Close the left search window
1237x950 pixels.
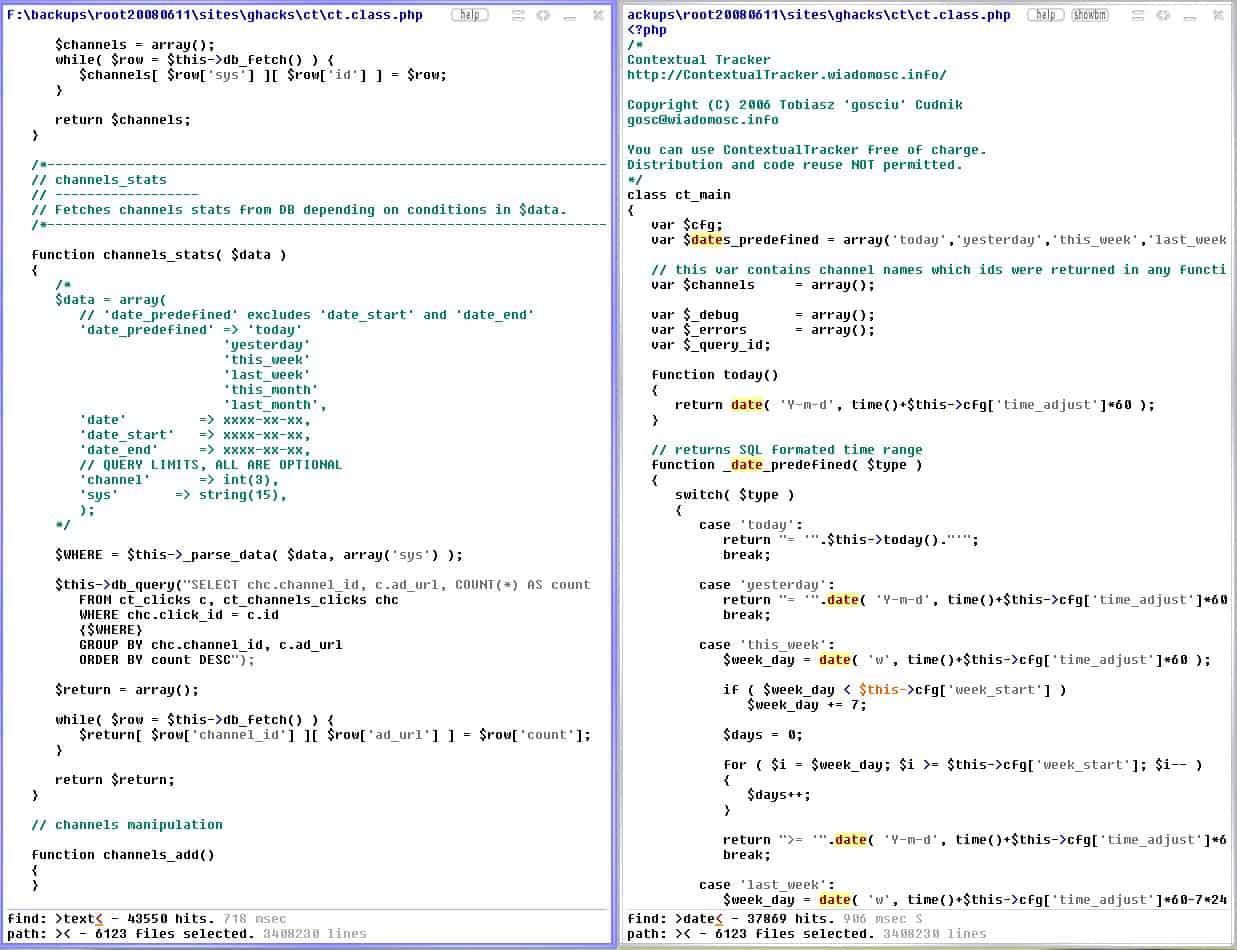tap(597, 15)
